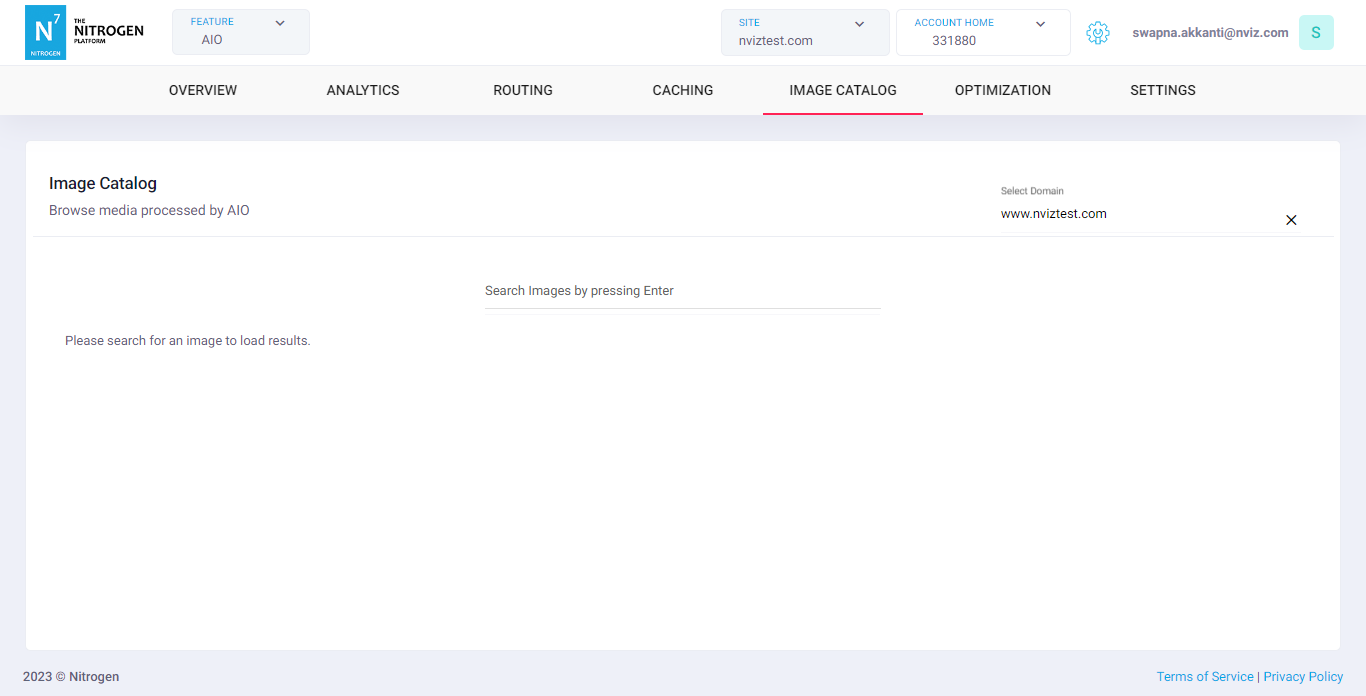This screenshot has width=1366, height=696.
Task: Click swapna.akkanti@nviz.com account email
Action: tap(1210, 32)
